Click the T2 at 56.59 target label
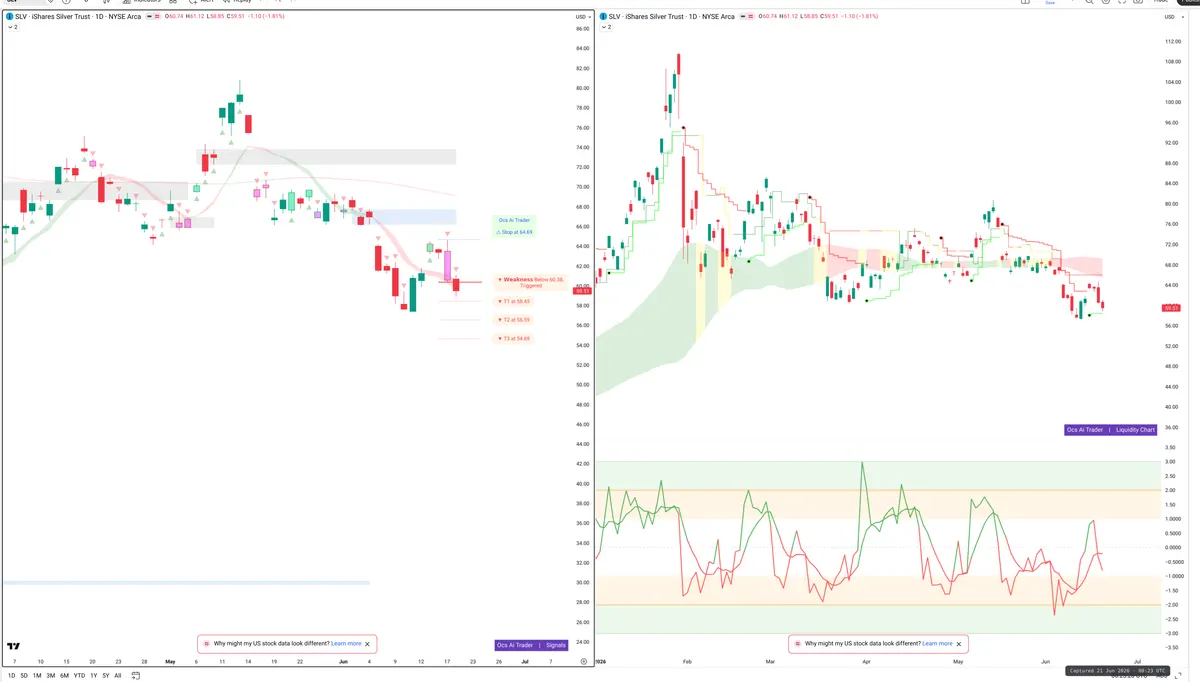The image size is (1200, 682). pos(514,320)
